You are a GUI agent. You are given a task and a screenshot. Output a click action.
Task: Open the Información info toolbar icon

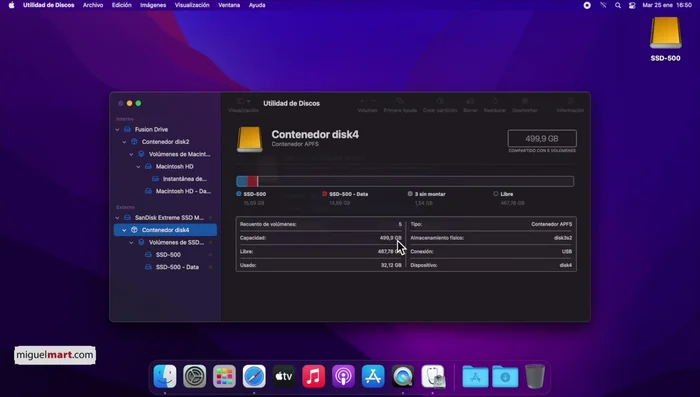click(x=570, y=101)
